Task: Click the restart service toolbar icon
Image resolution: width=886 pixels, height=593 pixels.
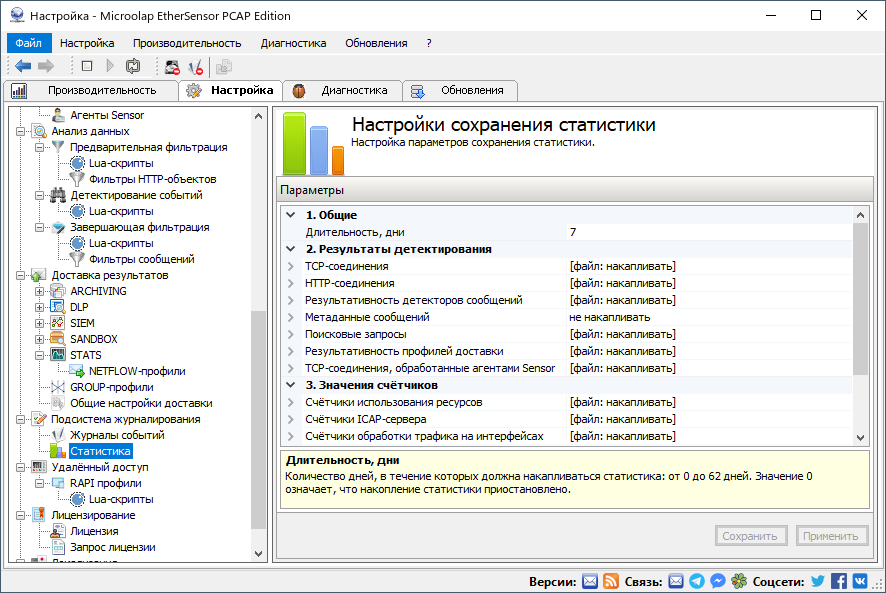Action: pyautogui.click(x=133, y=66)
